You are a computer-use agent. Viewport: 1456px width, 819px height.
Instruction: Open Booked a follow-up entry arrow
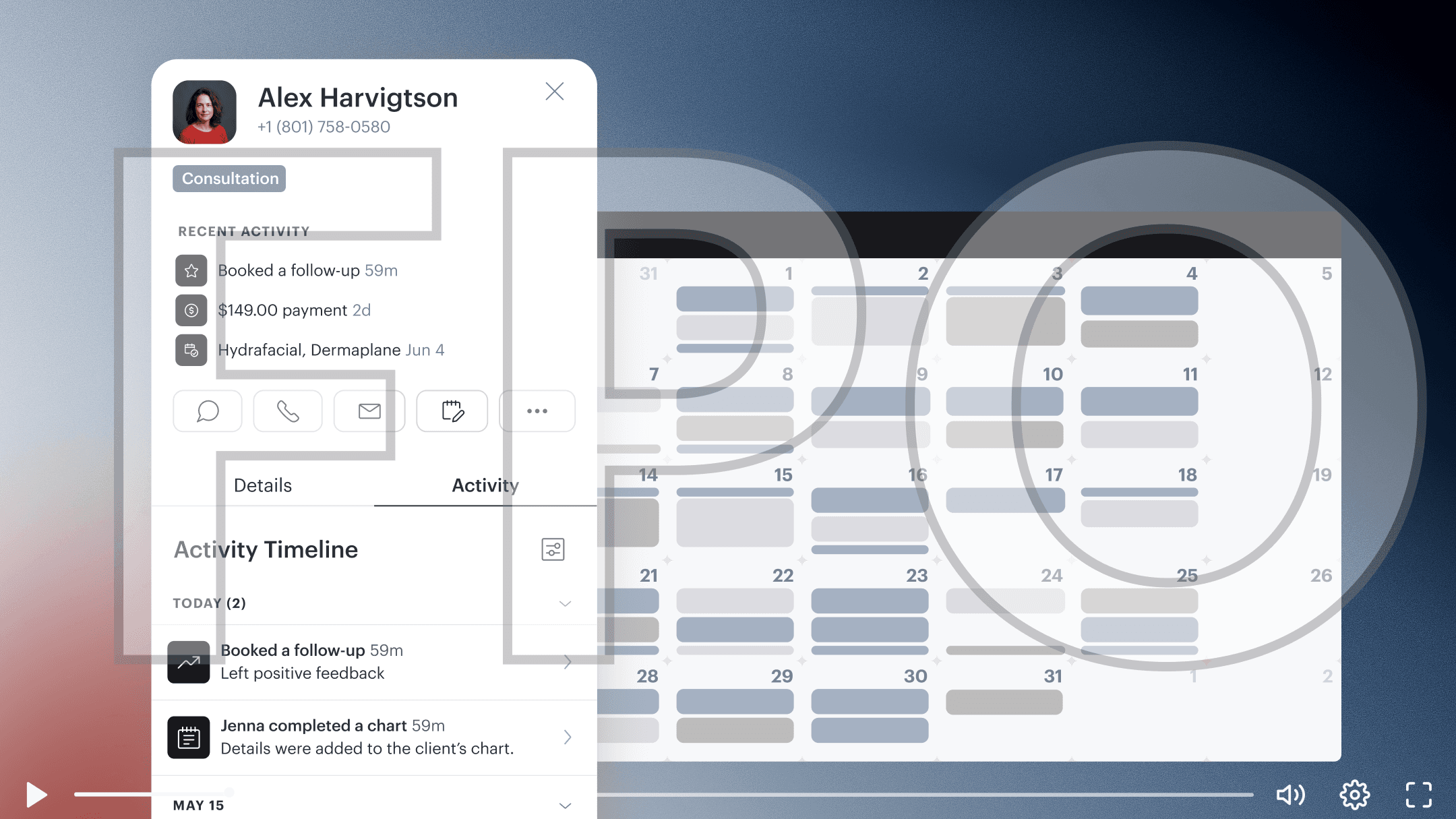(x=568, y=662)
